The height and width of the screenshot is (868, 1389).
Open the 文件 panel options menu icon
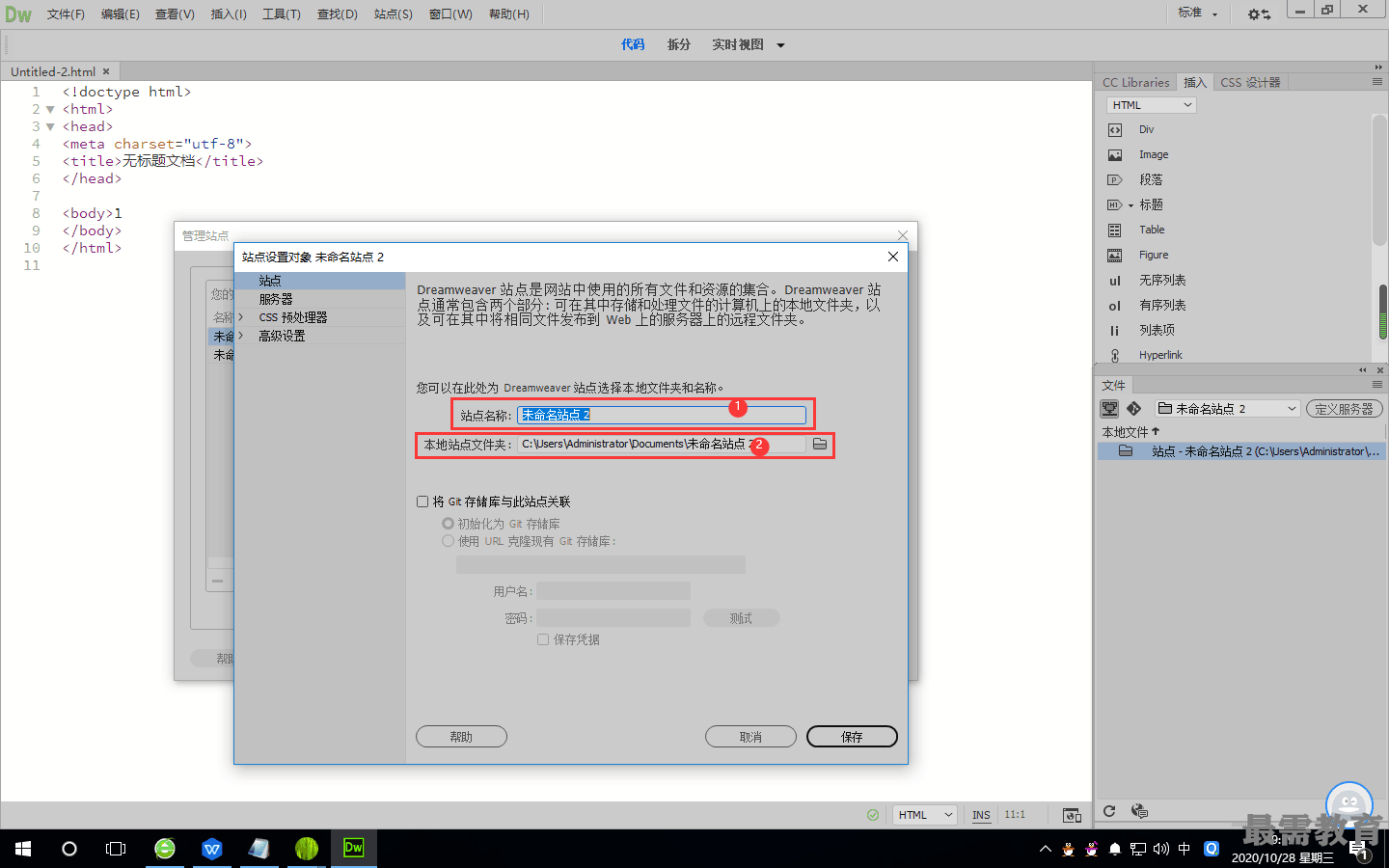[1377, 385]
